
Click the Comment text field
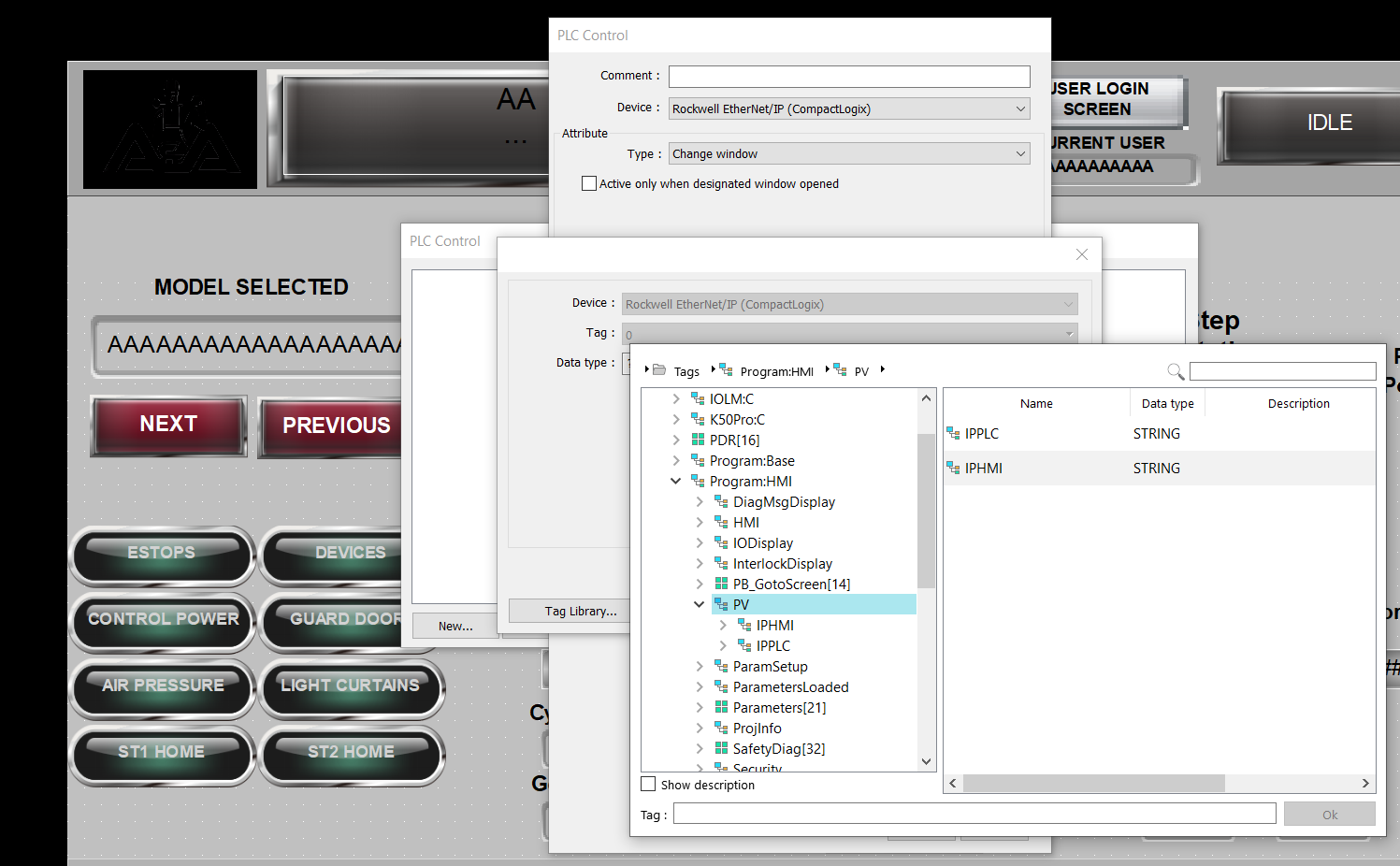click(849, 76)
